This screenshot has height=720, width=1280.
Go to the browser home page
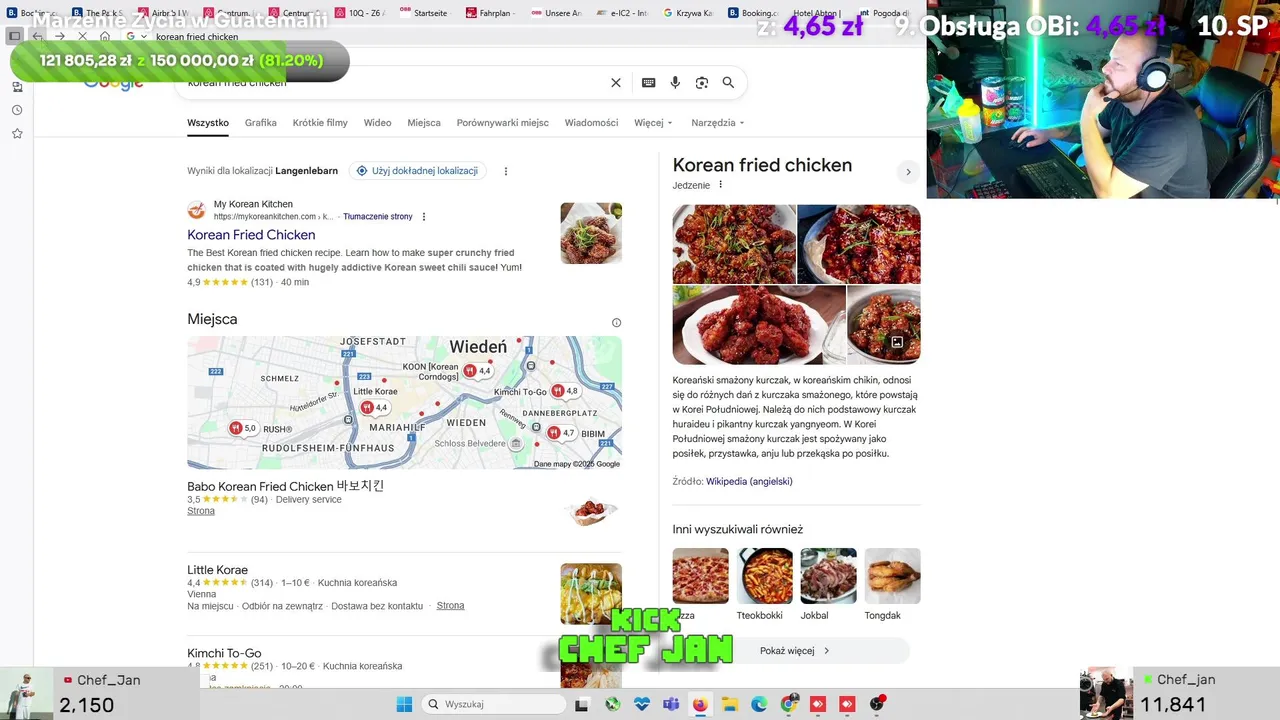105,36
